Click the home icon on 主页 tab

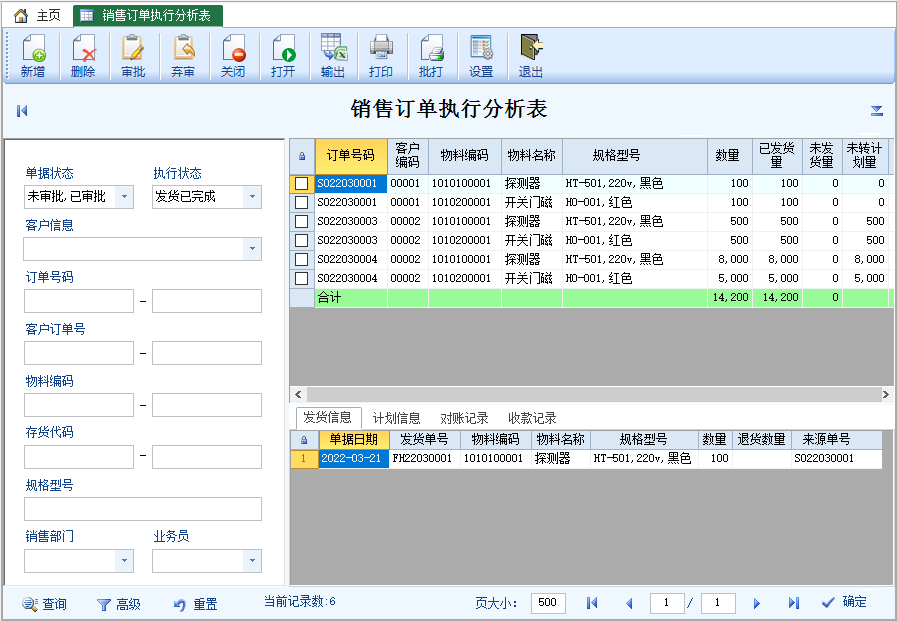point(21,15)
